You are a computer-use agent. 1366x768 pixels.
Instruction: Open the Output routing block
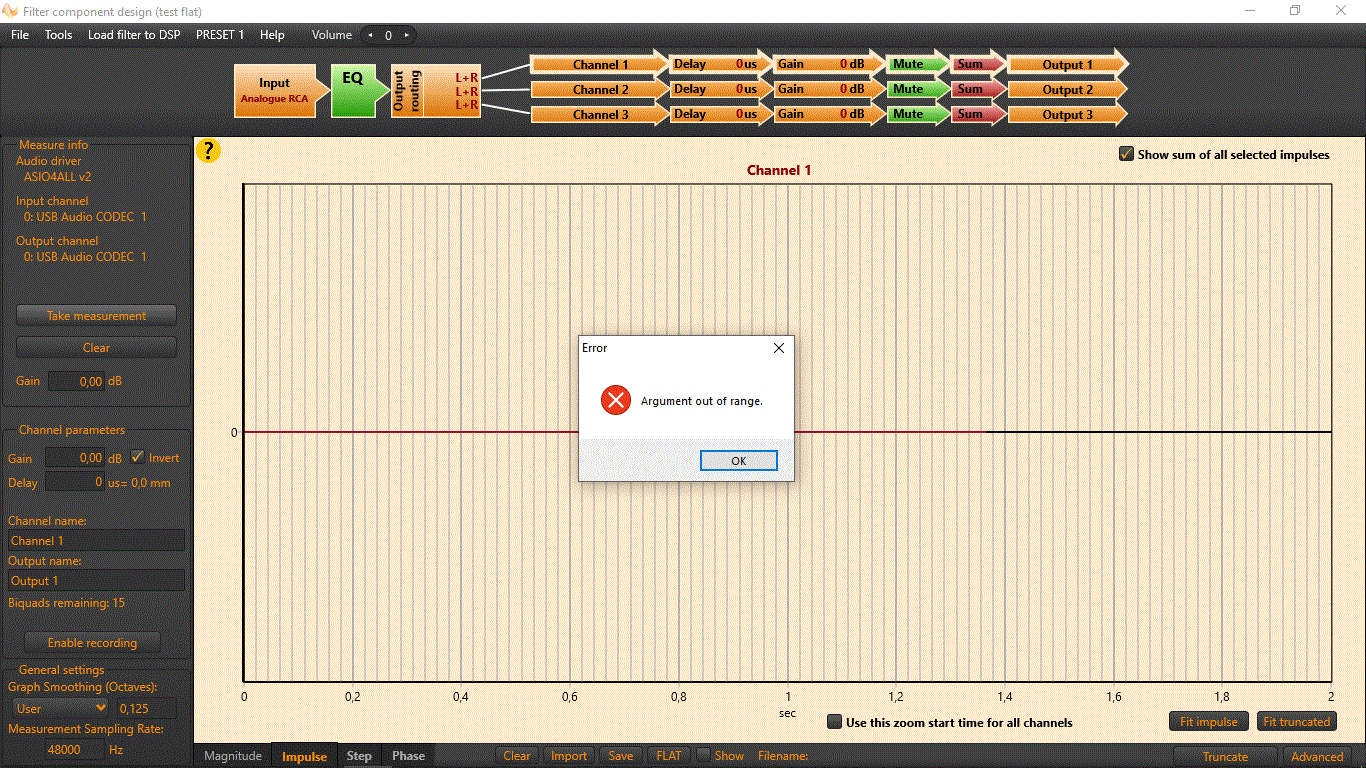coord(435,91)
